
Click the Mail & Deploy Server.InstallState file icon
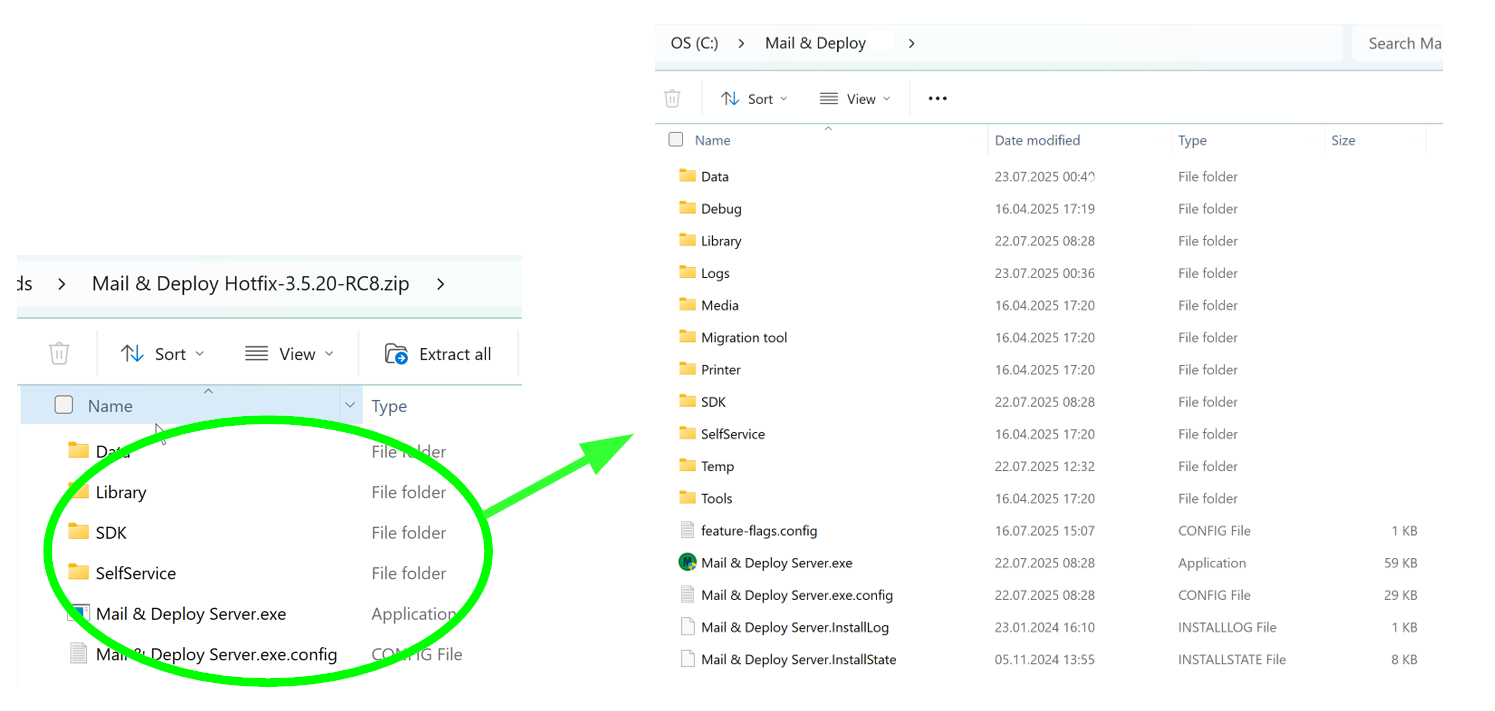coord(687,660)
